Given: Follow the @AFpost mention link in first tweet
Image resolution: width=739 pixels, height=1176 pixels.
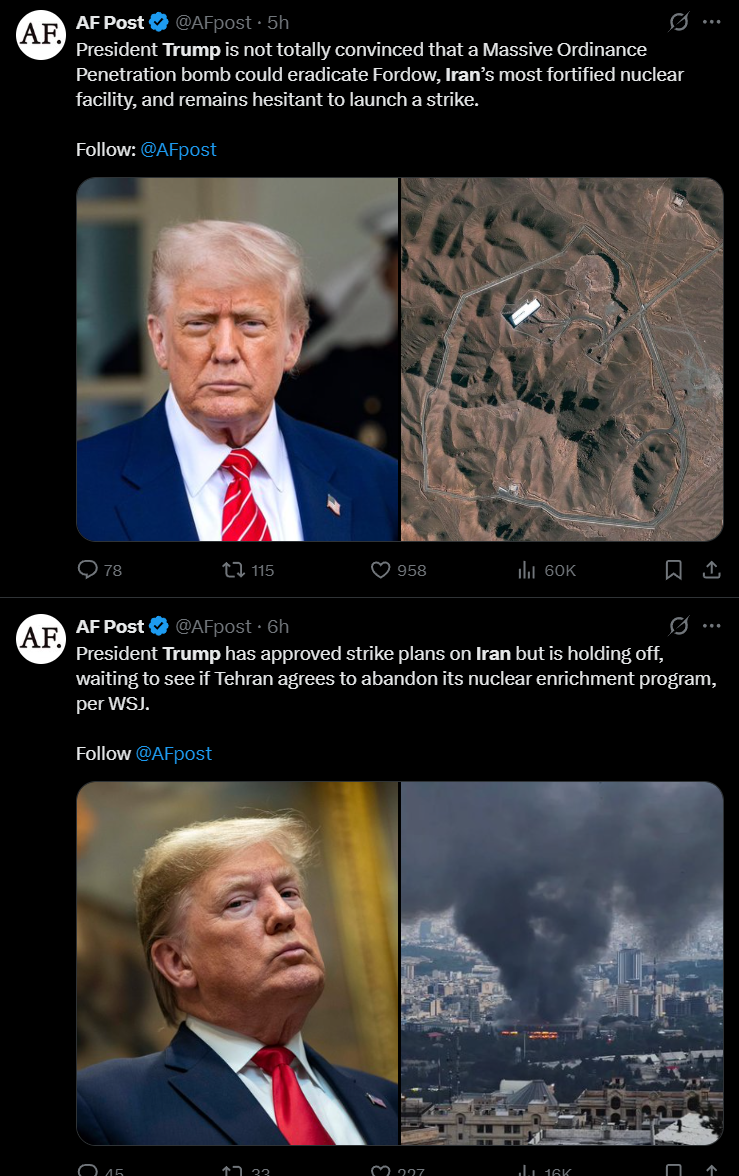Looking at the screenshot, I should (x=179, y=149).
